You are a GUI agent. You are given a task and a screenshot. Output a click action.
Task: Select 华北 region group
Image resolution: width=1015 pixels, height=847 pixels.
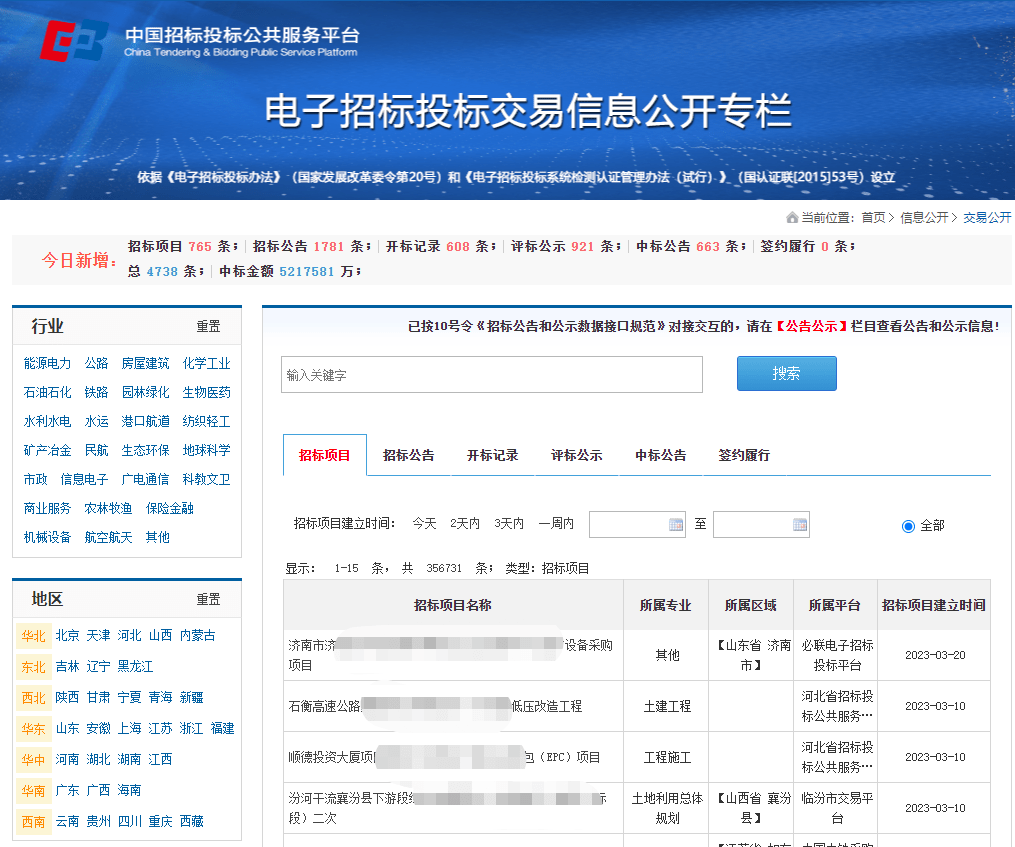click(34, 636)
